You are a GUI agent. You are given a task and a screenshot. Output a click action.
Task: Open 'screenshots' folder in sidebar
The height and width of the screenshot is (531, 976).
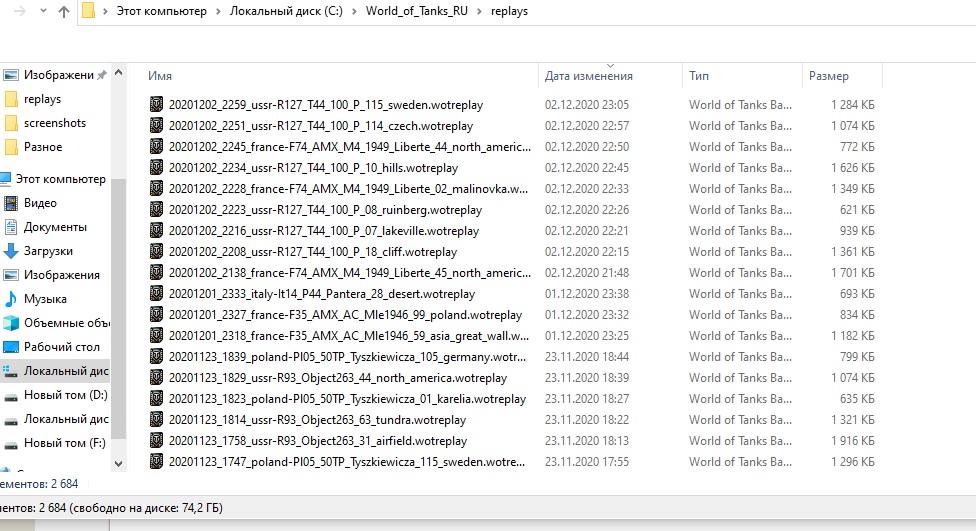55,123
